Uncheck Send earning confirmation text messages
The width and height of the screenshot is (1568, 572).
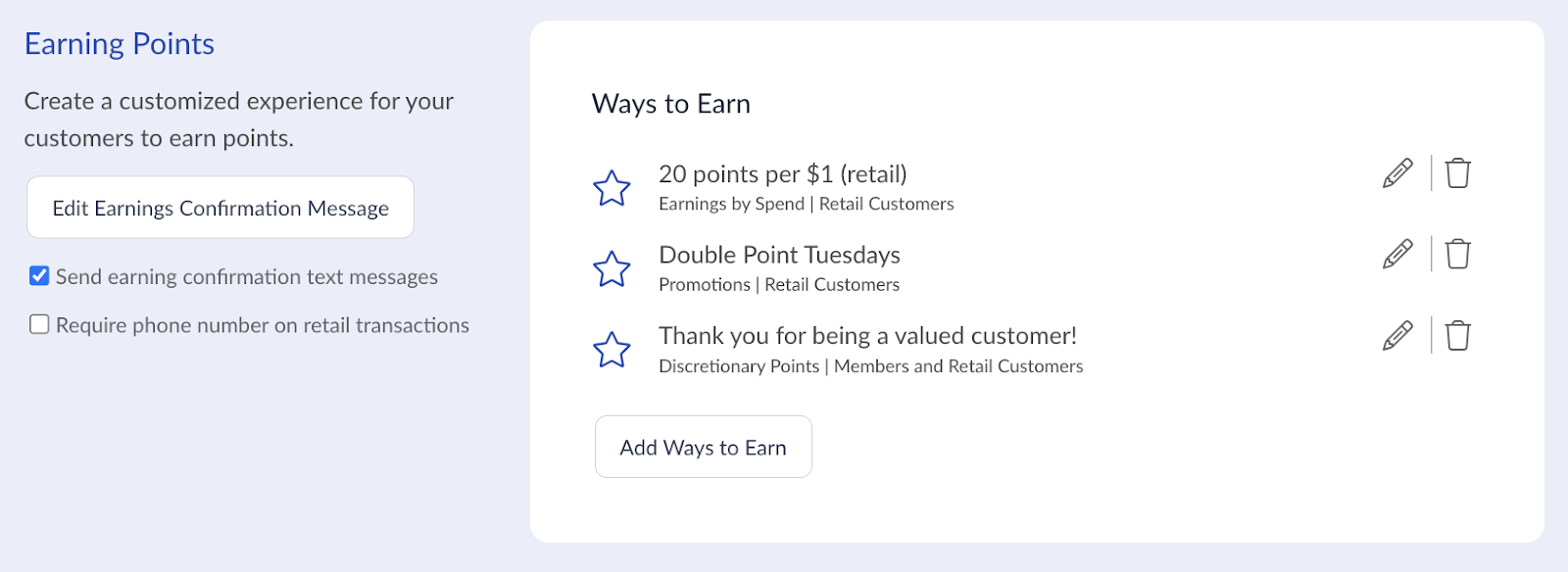[x=39, y=276]
